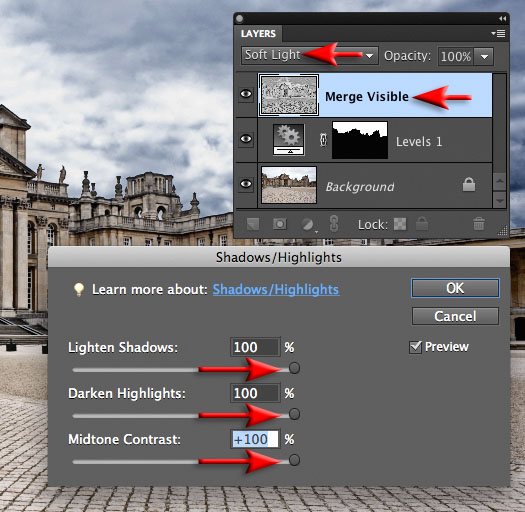Click the Levels 1 adjustment gear icon
The image size is (525, 512).
tap(289, 139)
